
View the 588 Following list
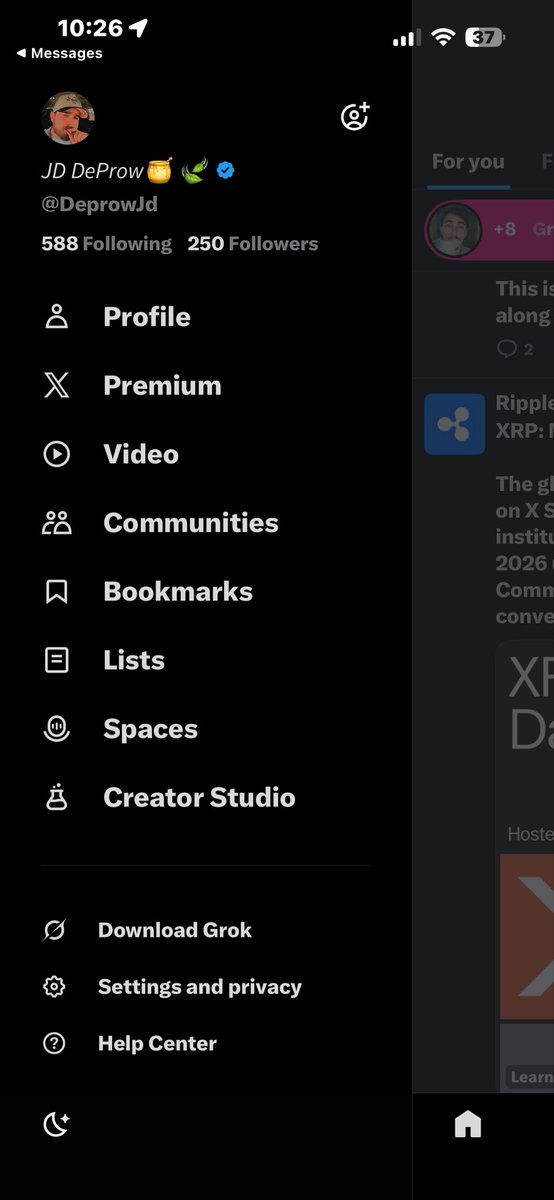(x=106, y=244)
